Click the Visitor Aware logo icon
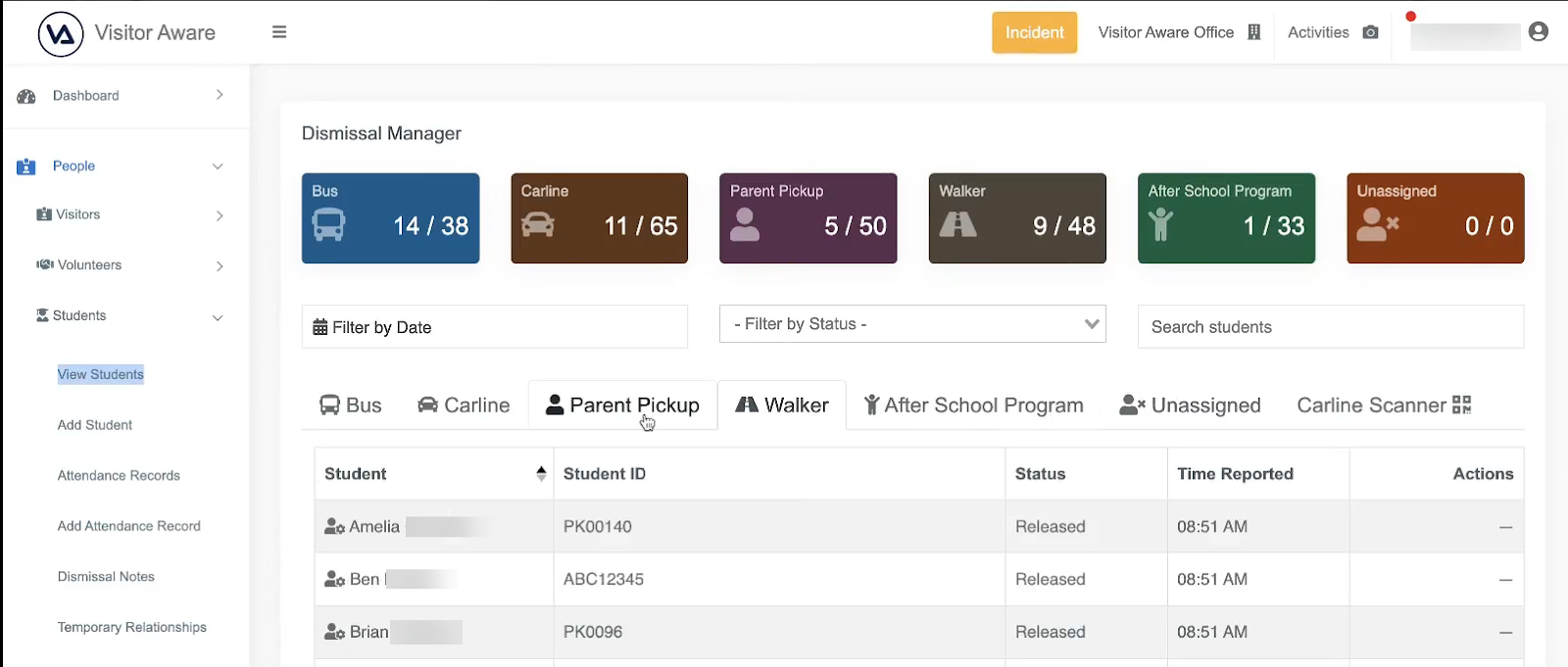Screen dimensions: 1568x667 click(60, 34)
